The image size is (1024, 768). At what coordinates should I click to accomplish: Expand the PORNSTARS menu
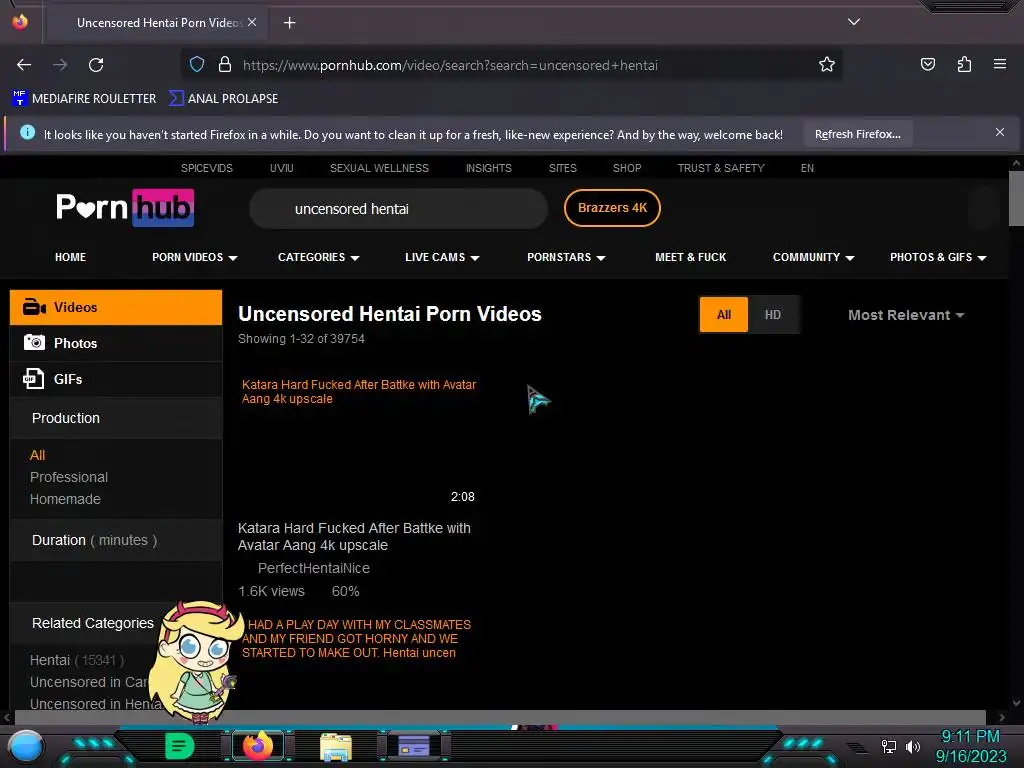point(566,257)
